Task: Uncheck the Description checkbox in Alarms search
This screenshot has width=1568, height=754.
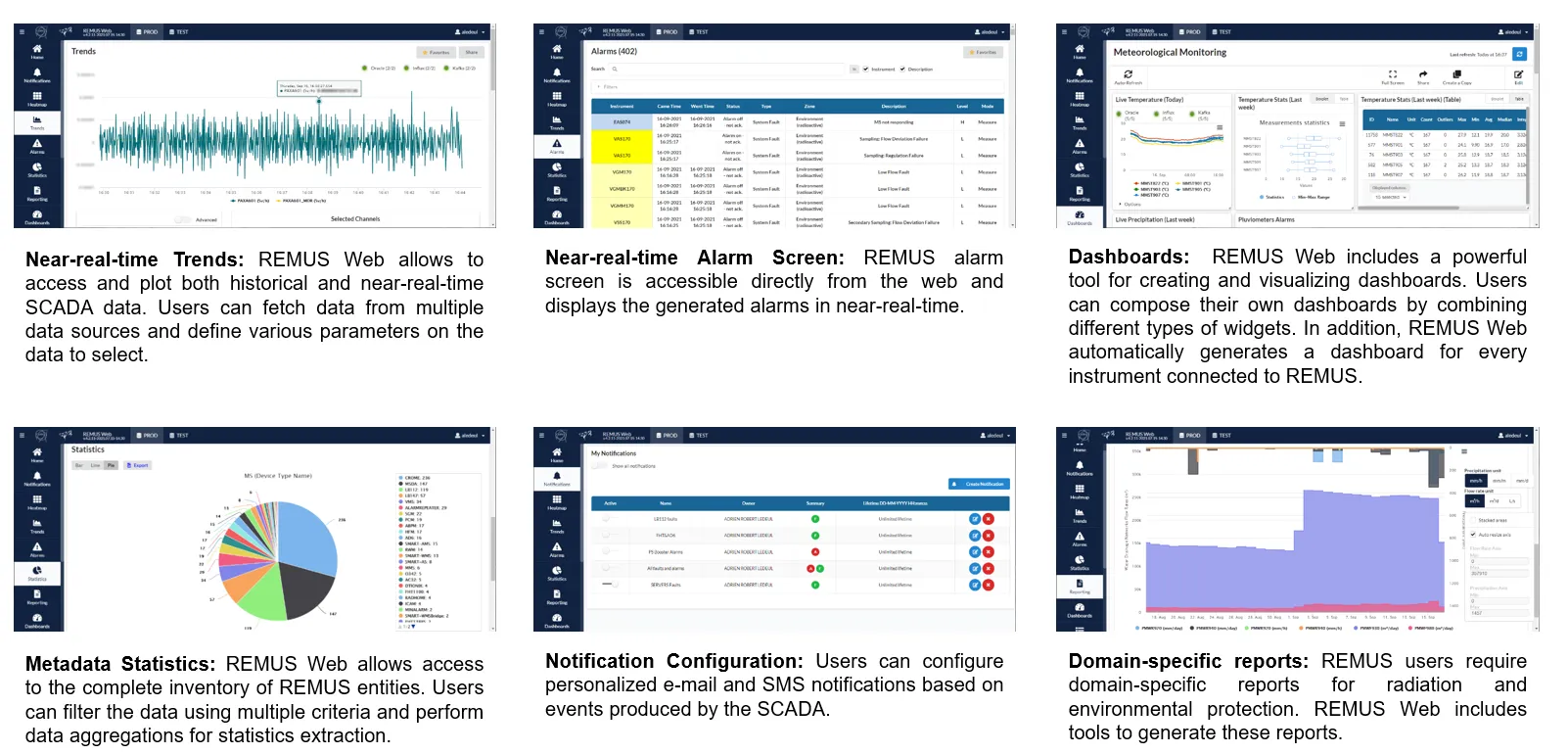Action: [902, 70]
